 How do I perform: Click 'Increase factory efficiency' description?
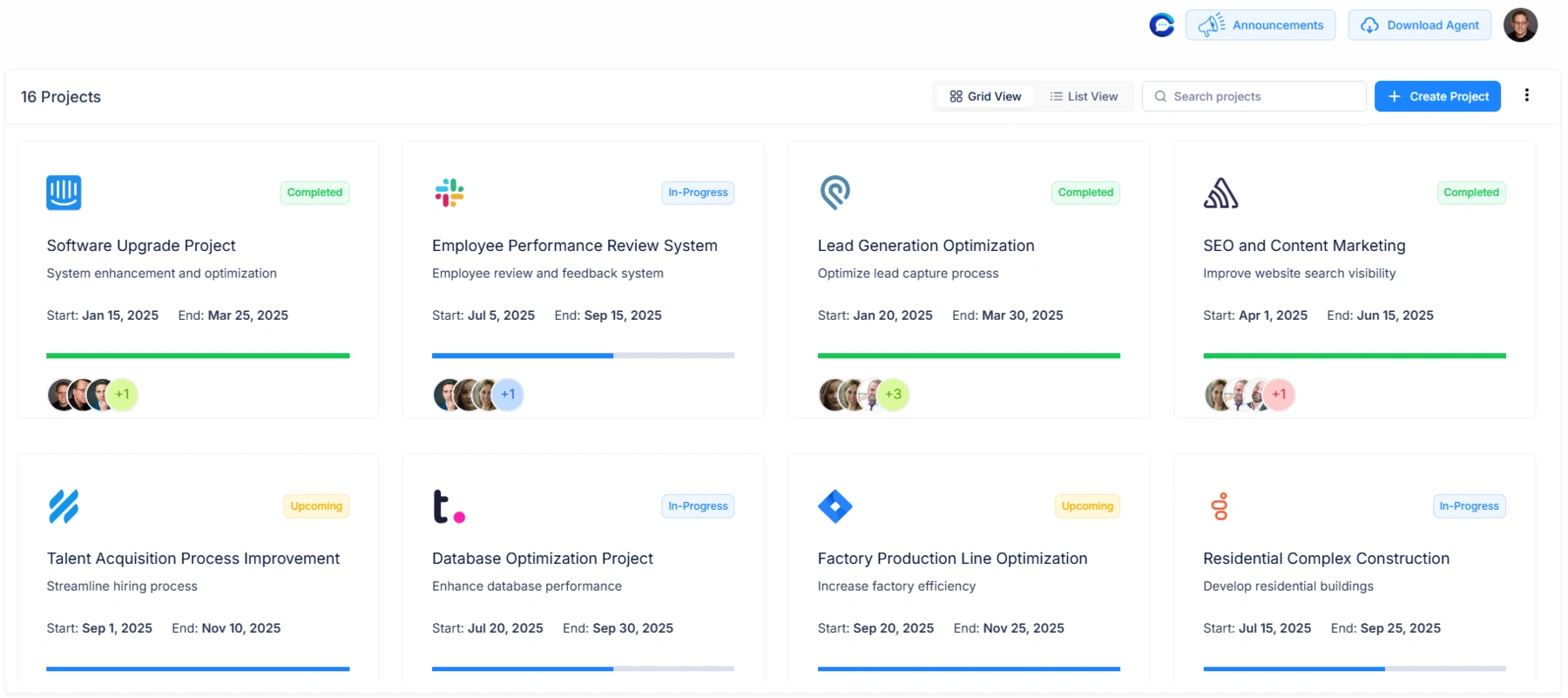pos(896,586)
